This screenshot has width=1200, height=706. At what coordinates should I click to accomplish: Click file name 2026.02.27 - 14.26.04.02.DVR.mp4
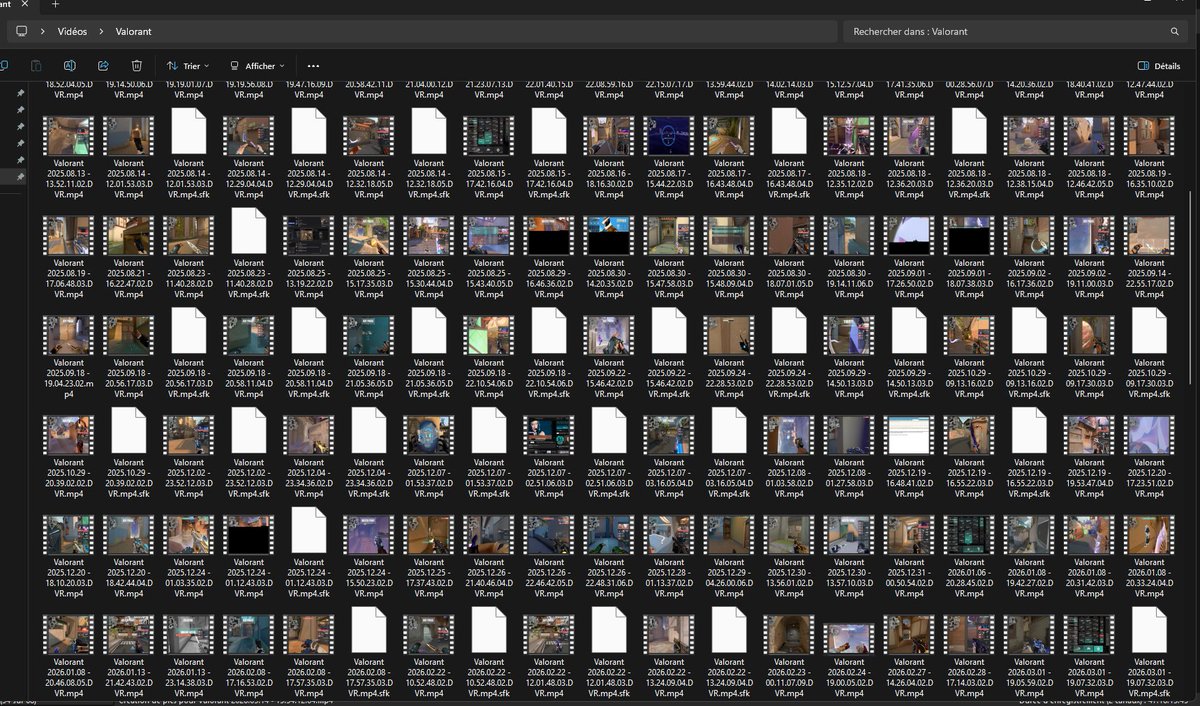click(909, 677)
